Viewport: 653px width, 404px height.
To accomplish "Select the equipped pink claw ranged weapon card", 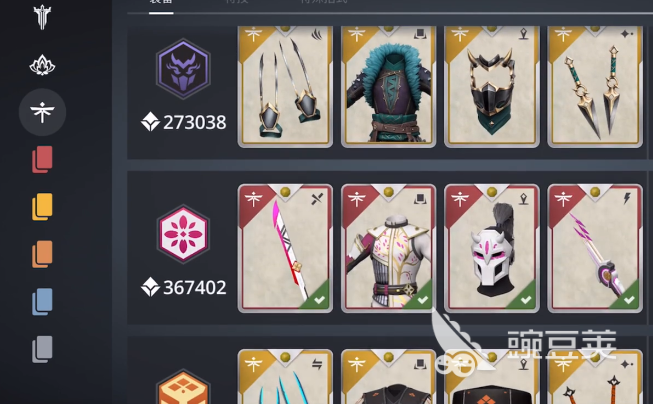I will [x=595, y=248].
